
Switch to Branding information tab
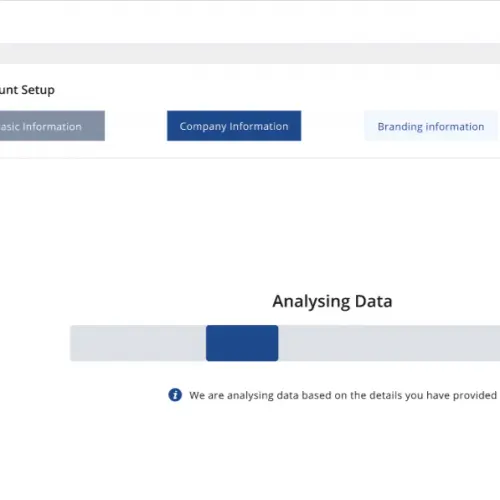click(431, 126)
